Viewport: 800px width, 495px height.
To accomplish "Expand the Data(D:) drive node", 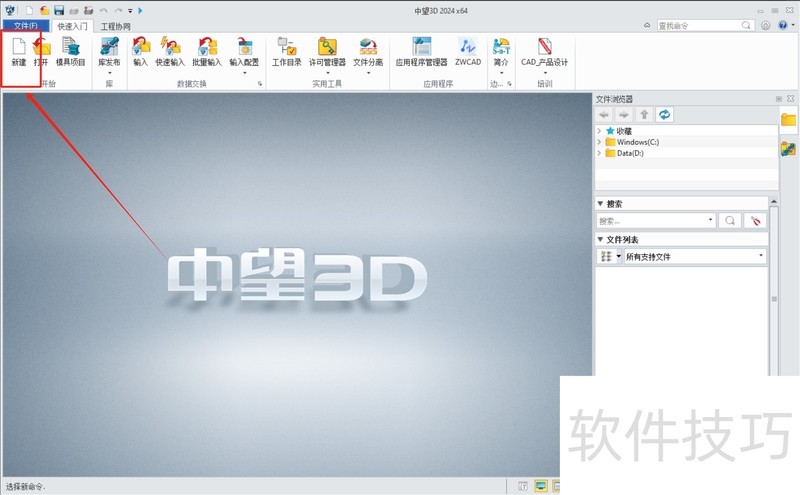I will pyautogui.click(x=599, y=153).
